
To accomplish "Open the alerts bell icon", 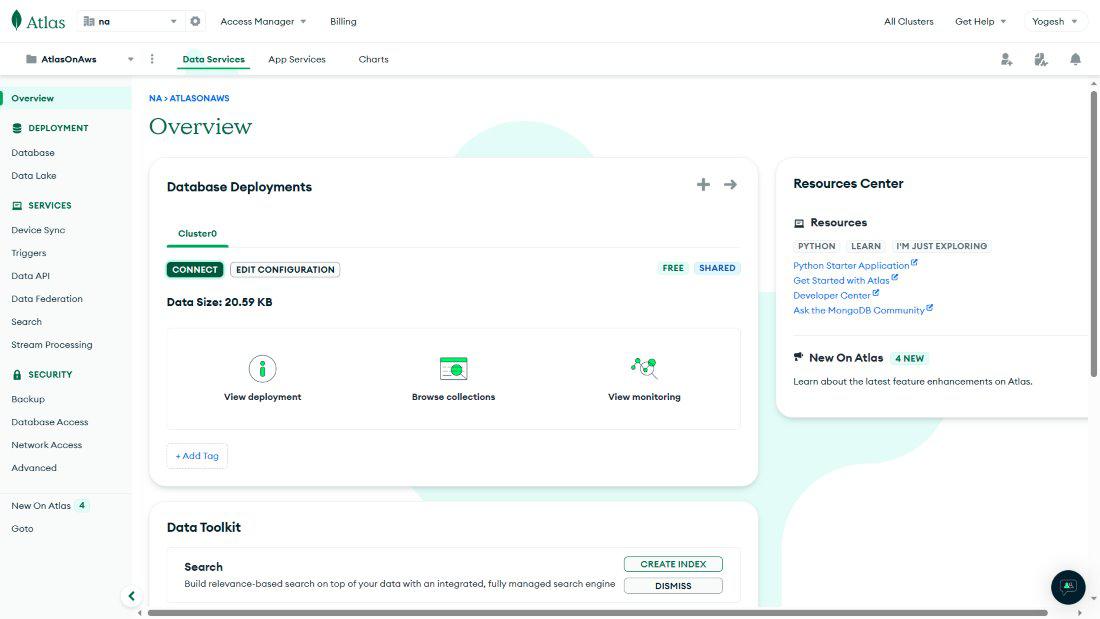I will [1075, 60].
